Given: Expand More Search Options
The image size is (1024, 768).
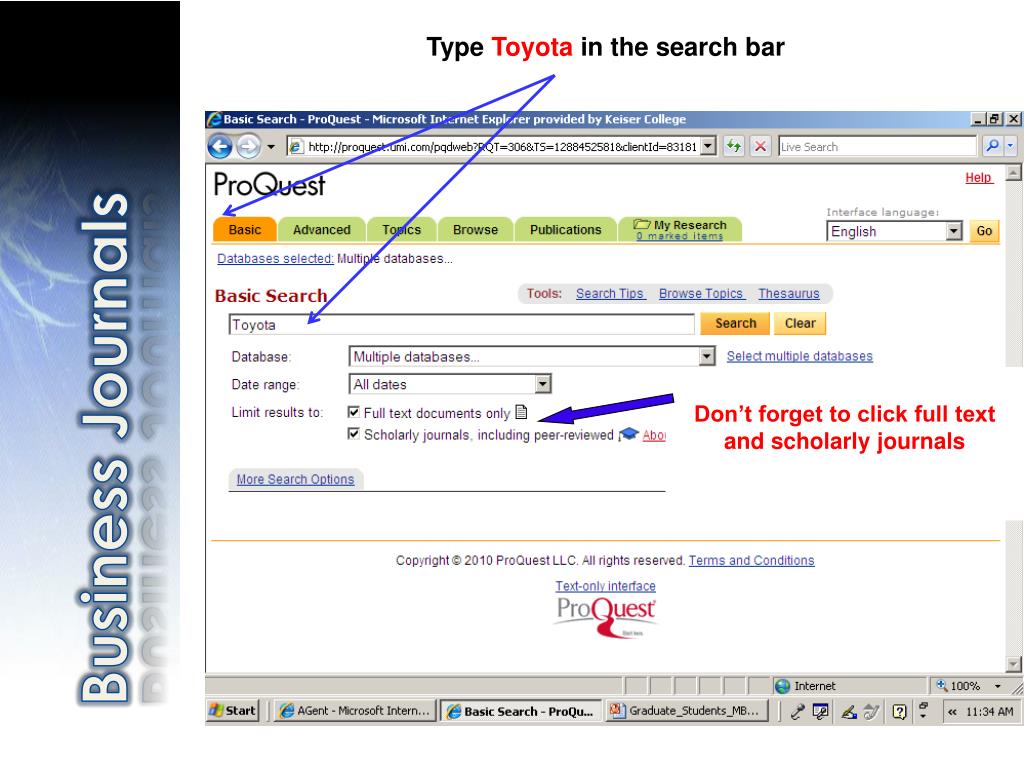Looking at the screenshot, I should coord(295,479).
